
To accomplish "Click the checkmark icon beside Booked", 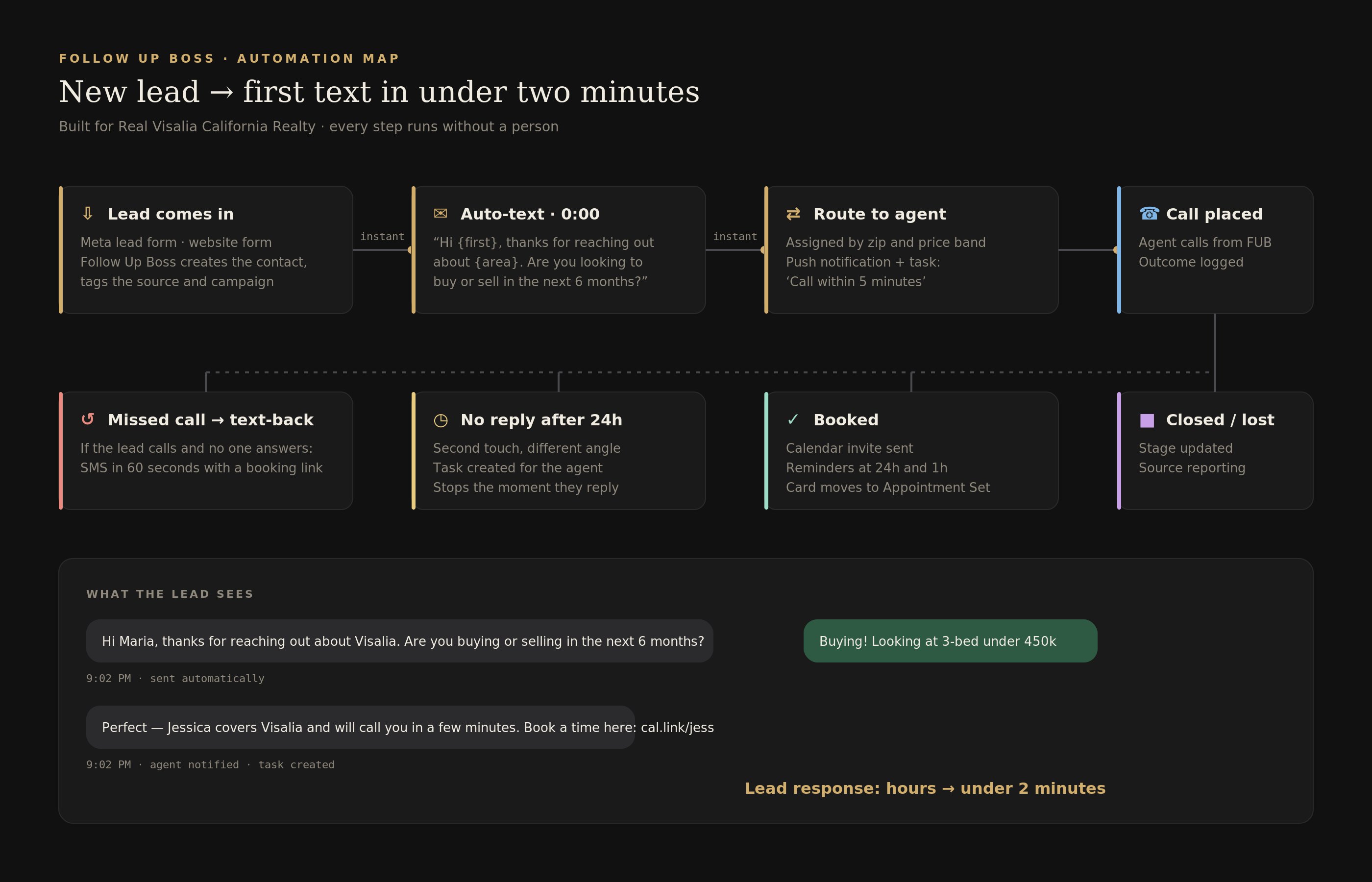I will click(792, 419).
